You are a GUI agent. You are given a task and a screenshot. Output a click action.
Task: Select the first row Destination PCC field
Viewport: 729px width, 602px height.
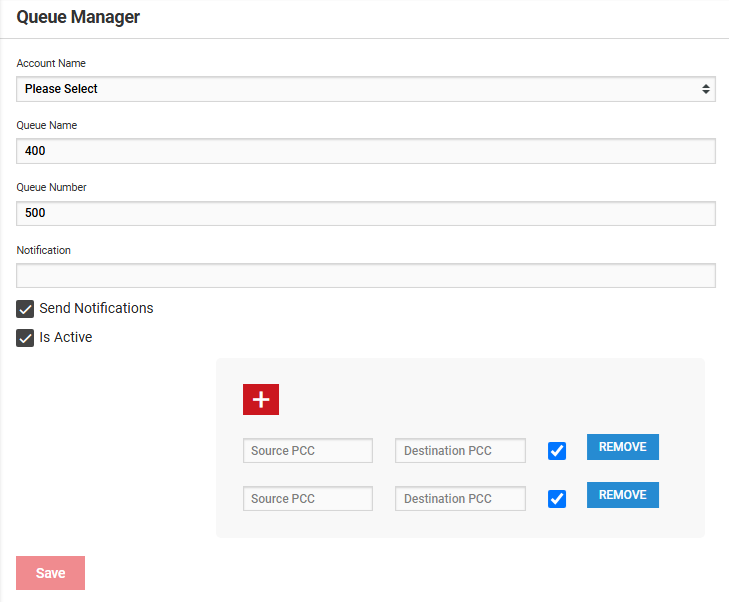(x=460, y=450)
